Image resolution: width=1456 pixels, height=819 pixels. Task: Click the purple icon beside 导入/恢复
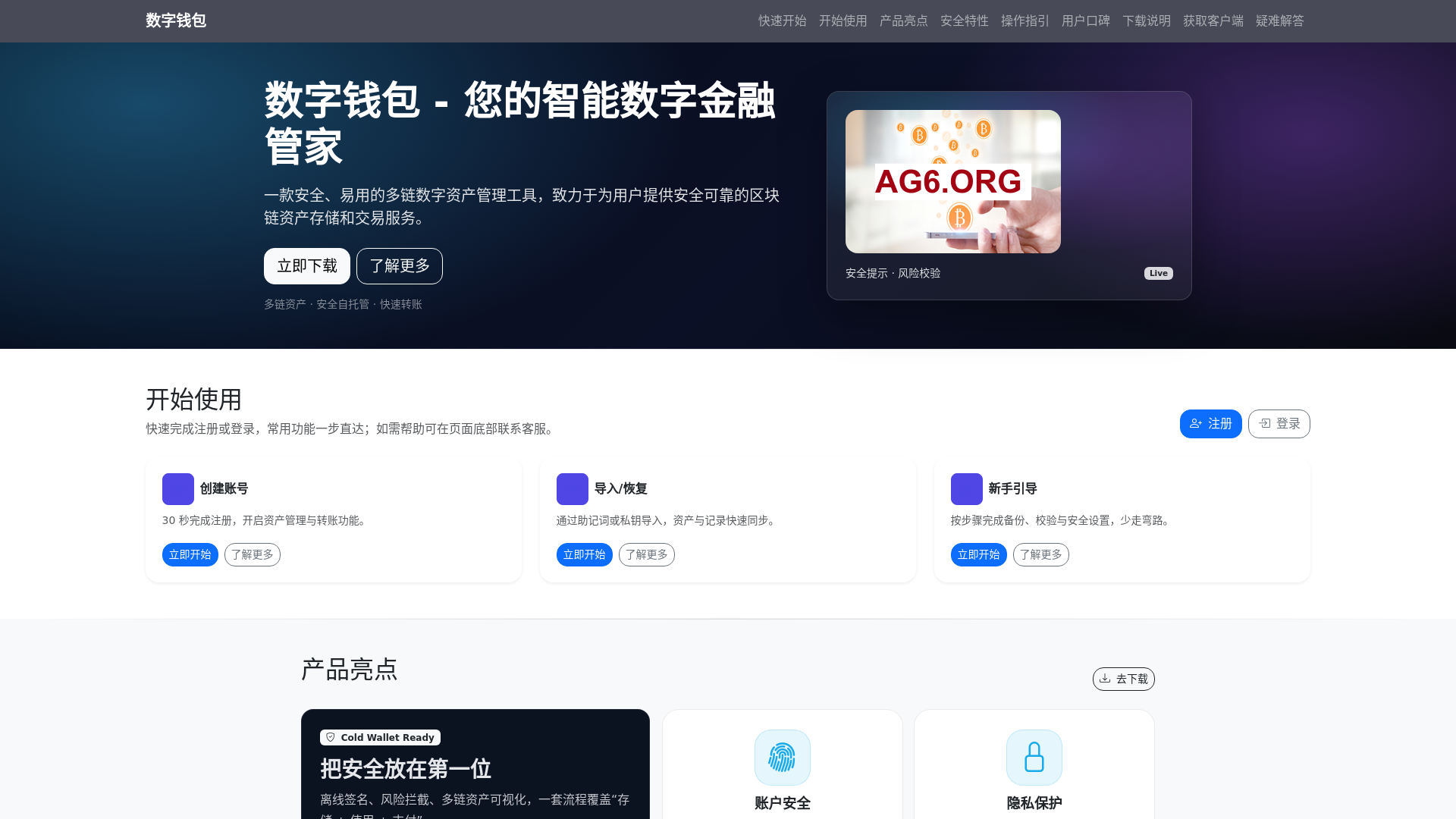573,489
